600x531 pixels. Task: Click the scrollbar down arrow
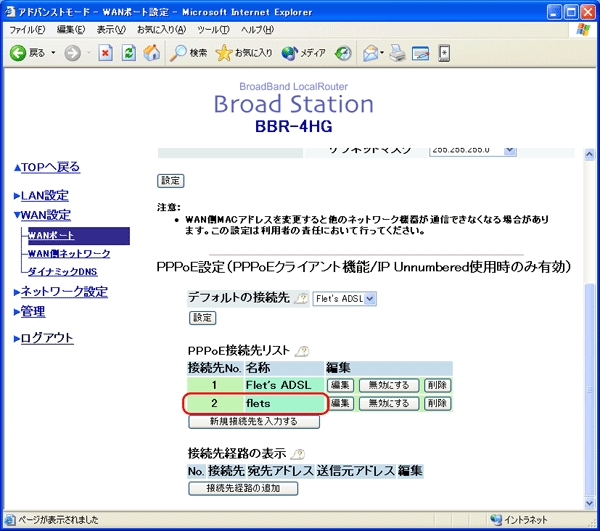pos(590,503)
